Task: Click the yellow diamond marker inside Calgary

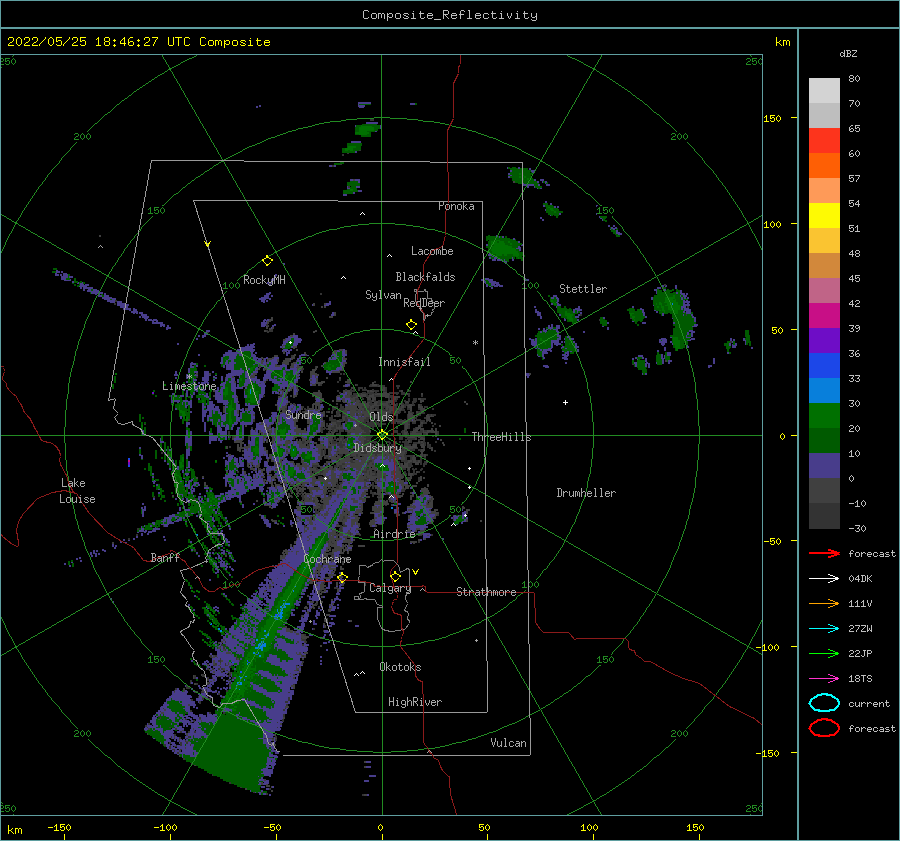Action: (395, 576)
